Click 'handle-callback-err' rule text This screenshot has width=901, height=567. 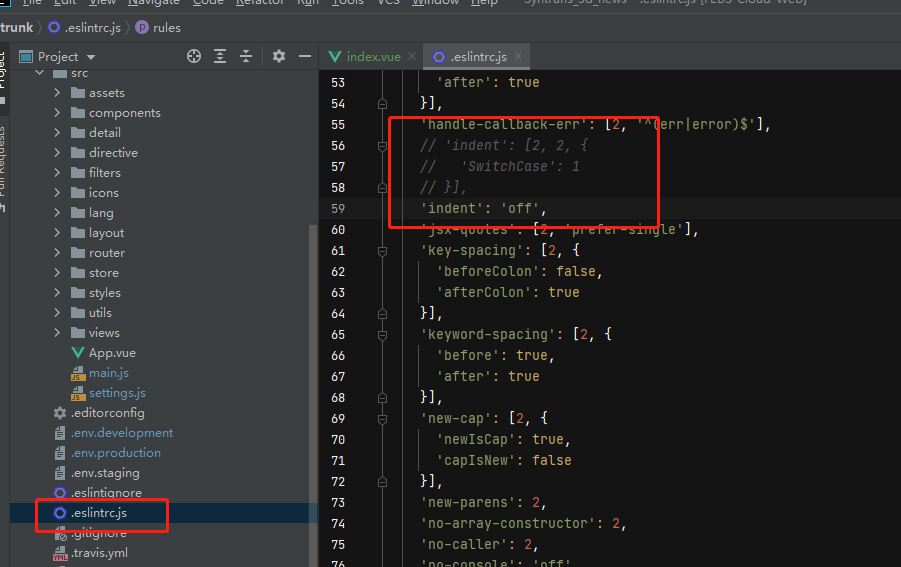point(508,124)
